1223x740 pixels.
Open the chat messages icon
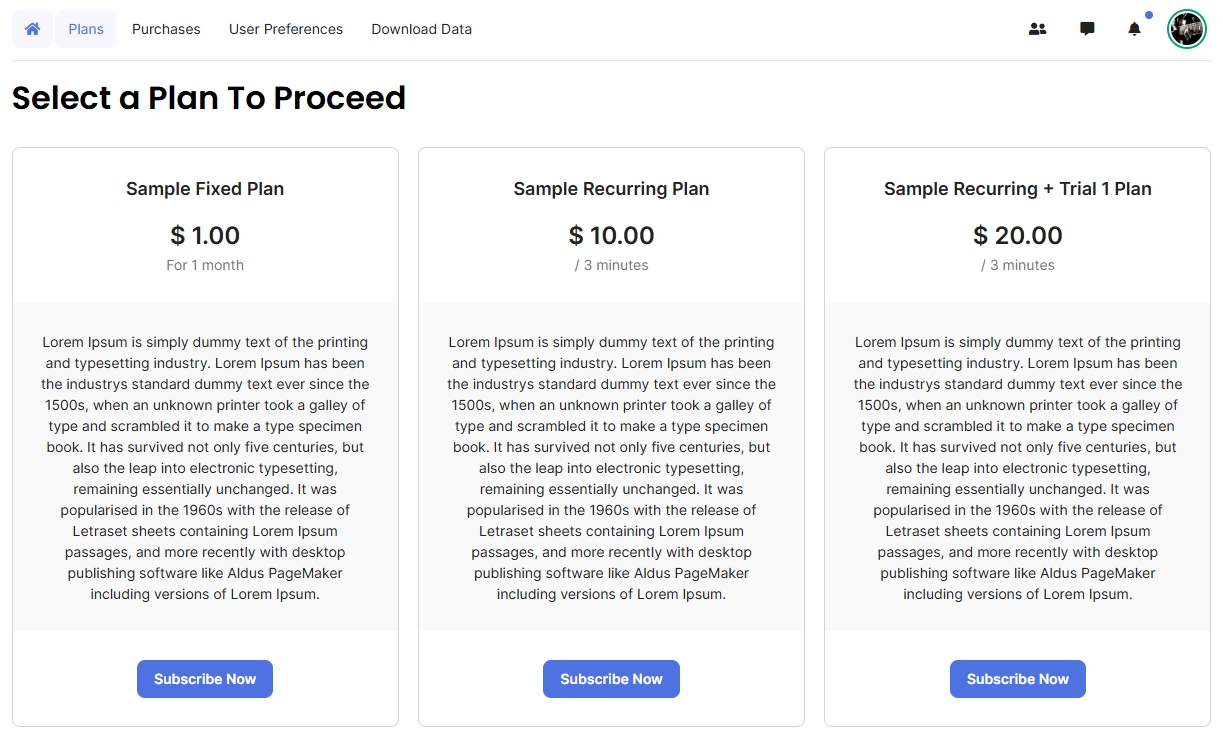coord(1087,29)
